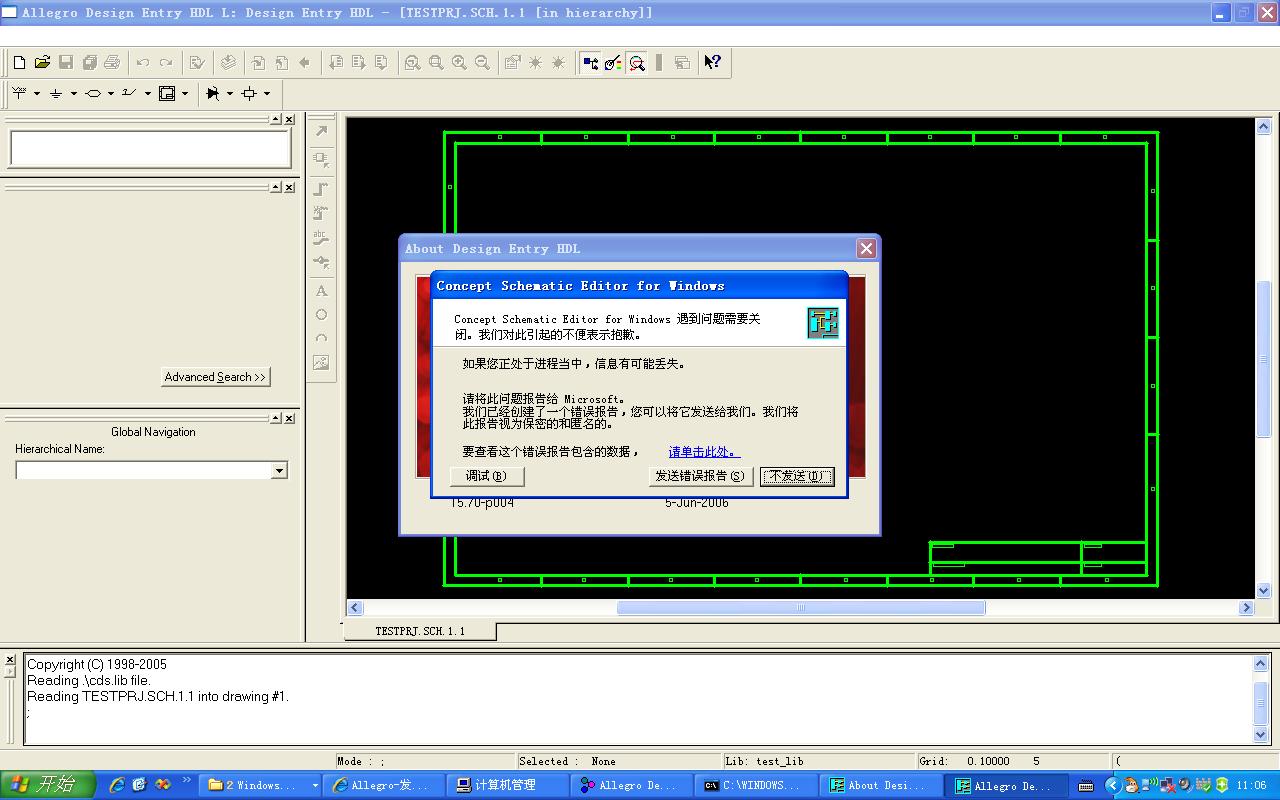Close the About Design Entry HDL dialog
Screen dimensions: 1280x800
click(x=866, y=248)
